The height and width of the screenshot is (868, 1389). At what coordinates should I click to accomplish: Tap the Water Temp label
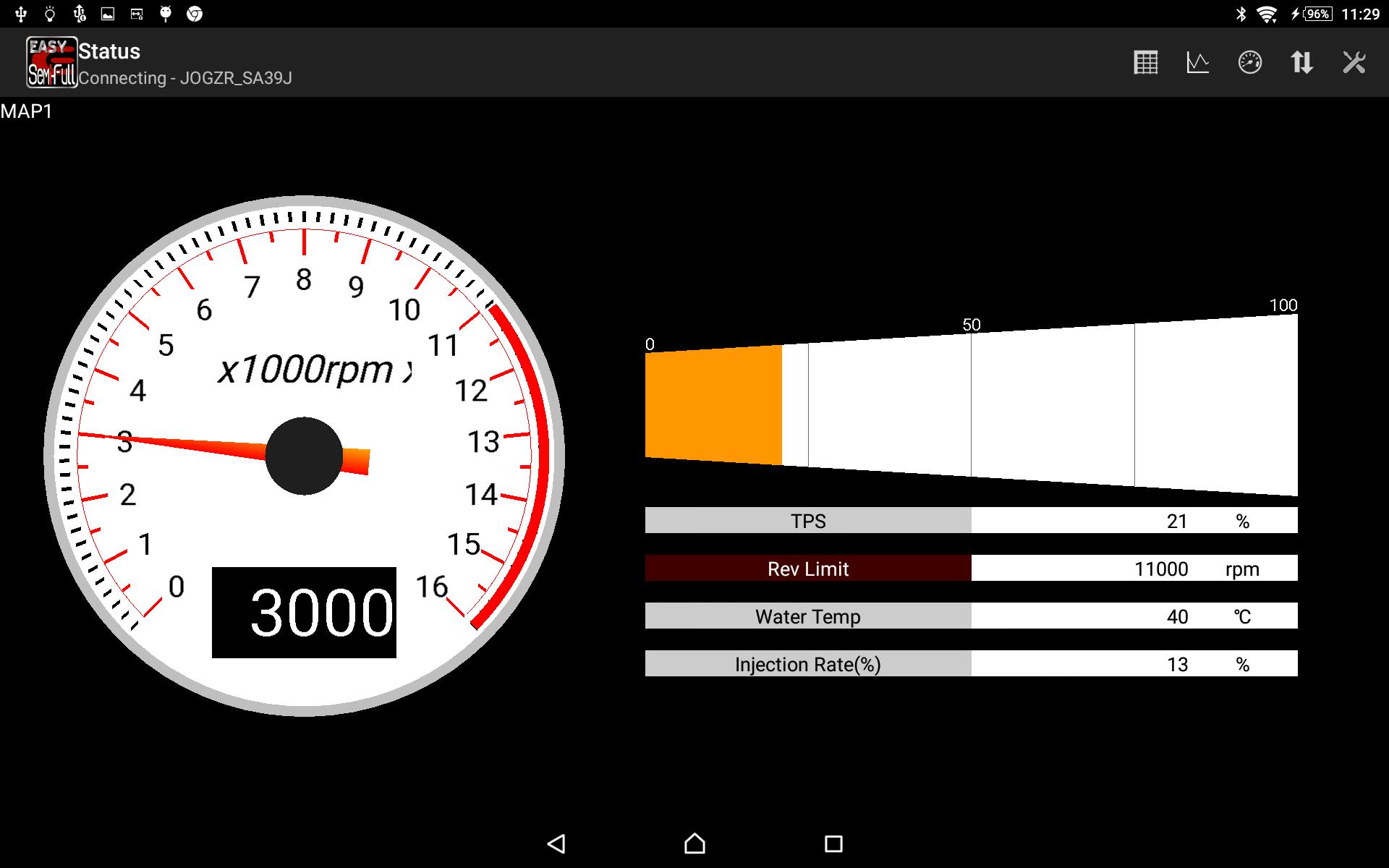[x=808, y=616]
